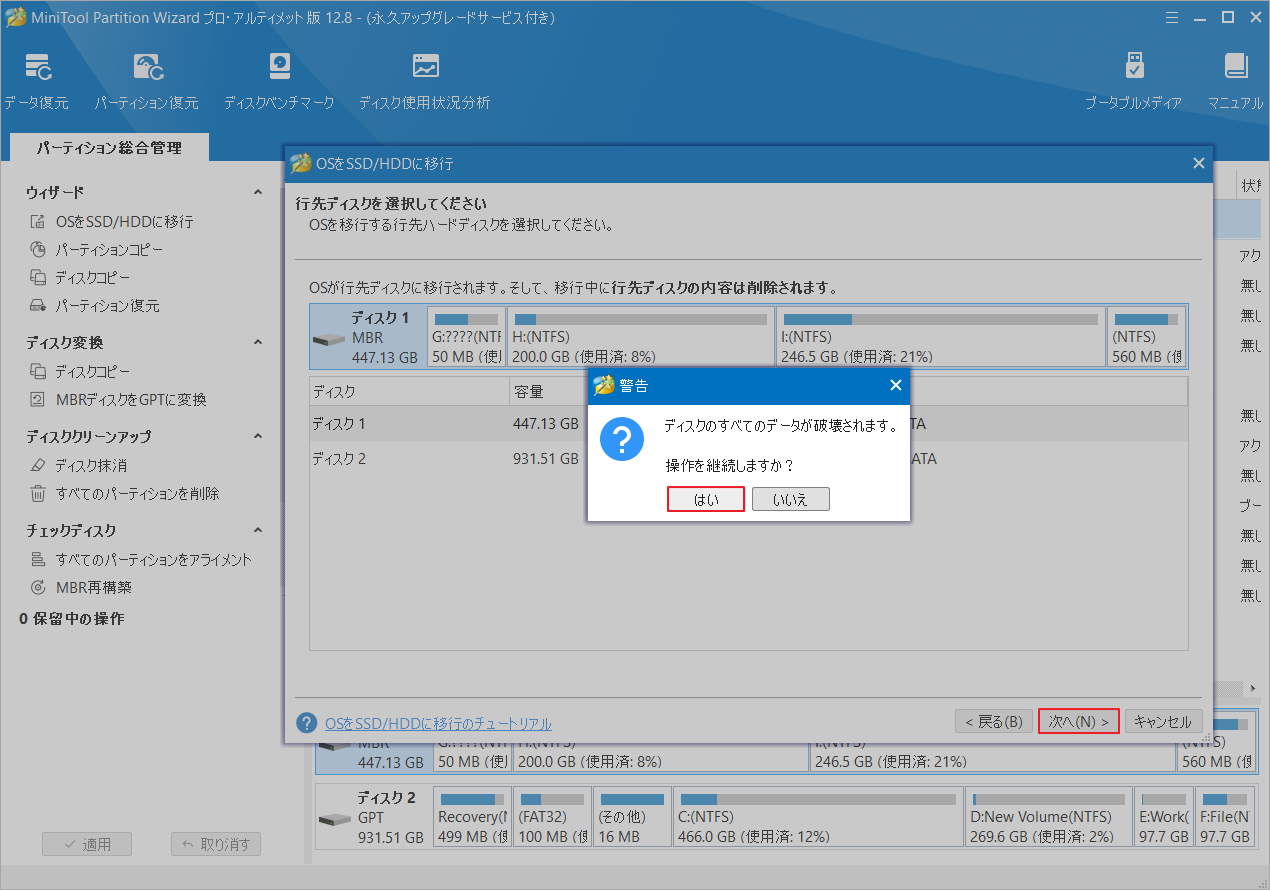Confirm the warning with はい
The width and height of the screenshot is (1270, 890).
pyautogui.click(x=706, y=500)
